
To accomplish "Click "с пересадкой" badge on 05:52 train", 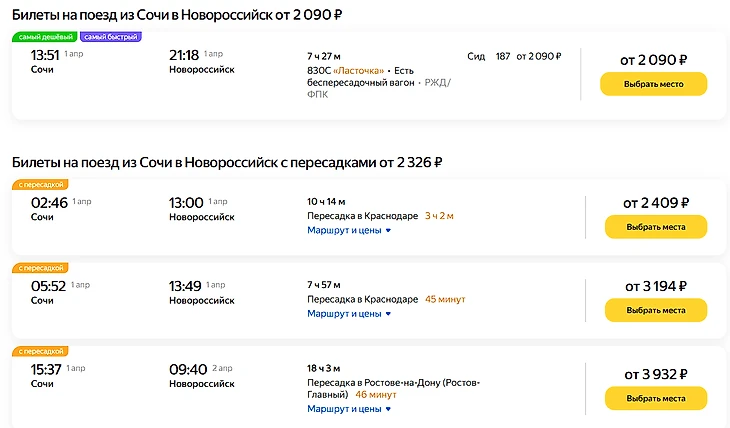I will [x=39, y=268].
